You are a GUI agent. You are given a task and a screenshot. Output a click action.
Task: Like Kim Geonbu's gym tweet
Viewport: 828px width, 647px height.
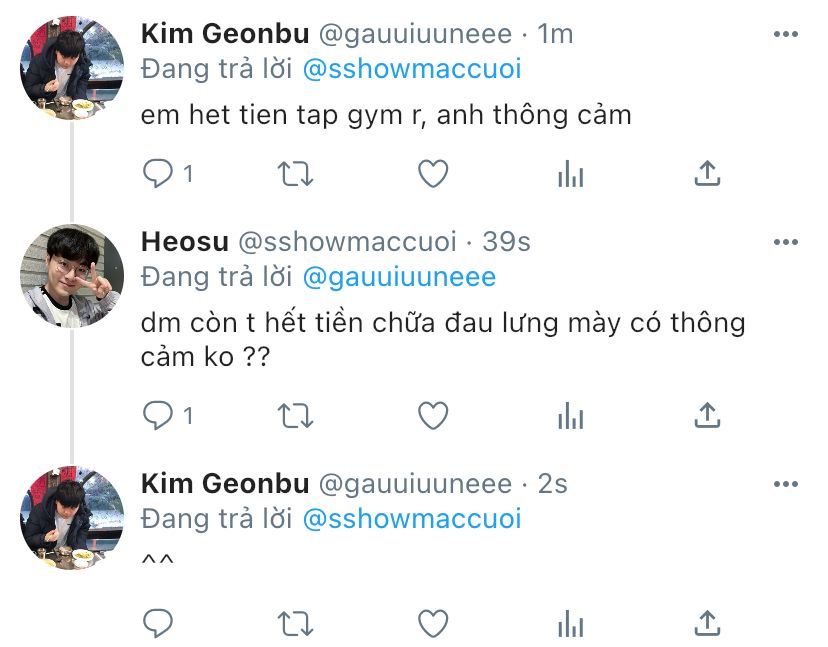(433, 173)
